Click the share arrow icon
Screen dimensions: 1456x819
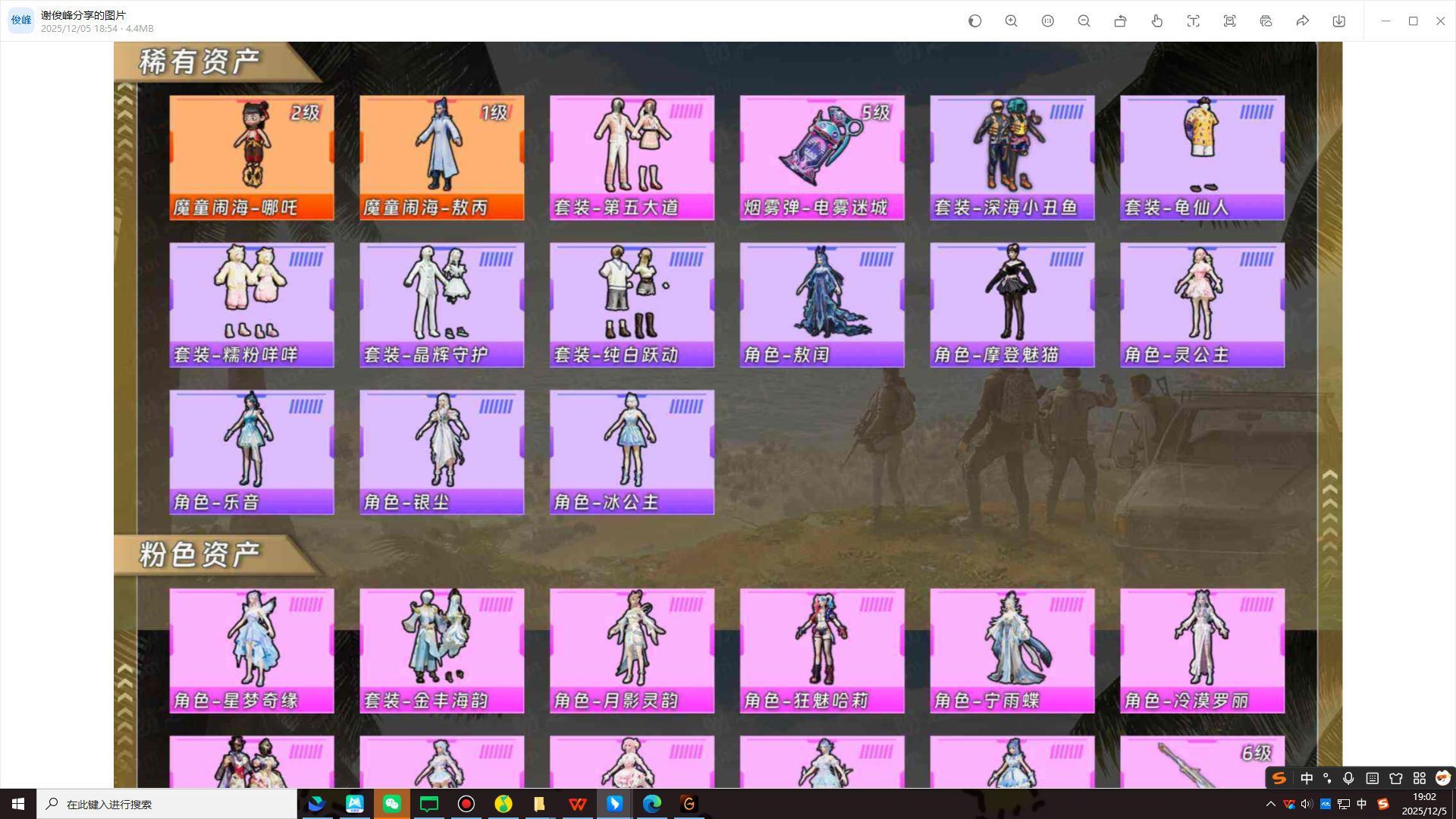(x=1302, y=21)
